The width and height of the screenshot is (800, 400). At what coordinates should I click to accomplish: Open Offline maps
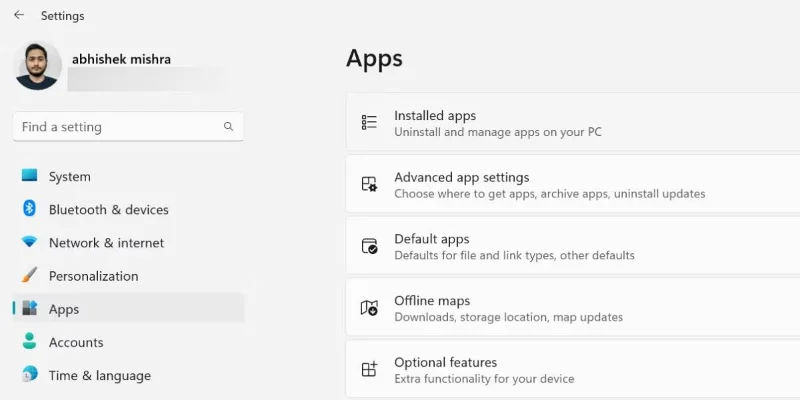click(x=573, y=308)
